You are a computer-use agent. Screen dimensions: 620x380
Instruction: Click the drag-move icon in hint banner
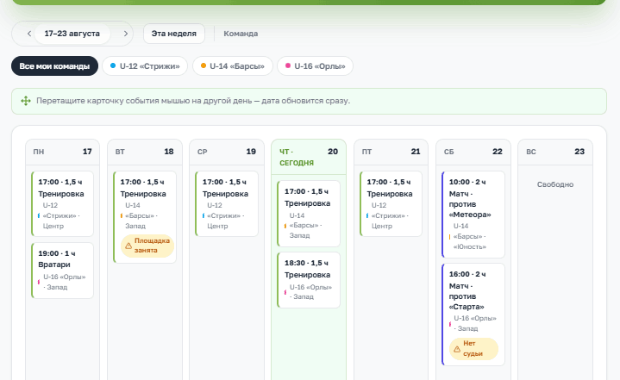click(x=26, y=101)
